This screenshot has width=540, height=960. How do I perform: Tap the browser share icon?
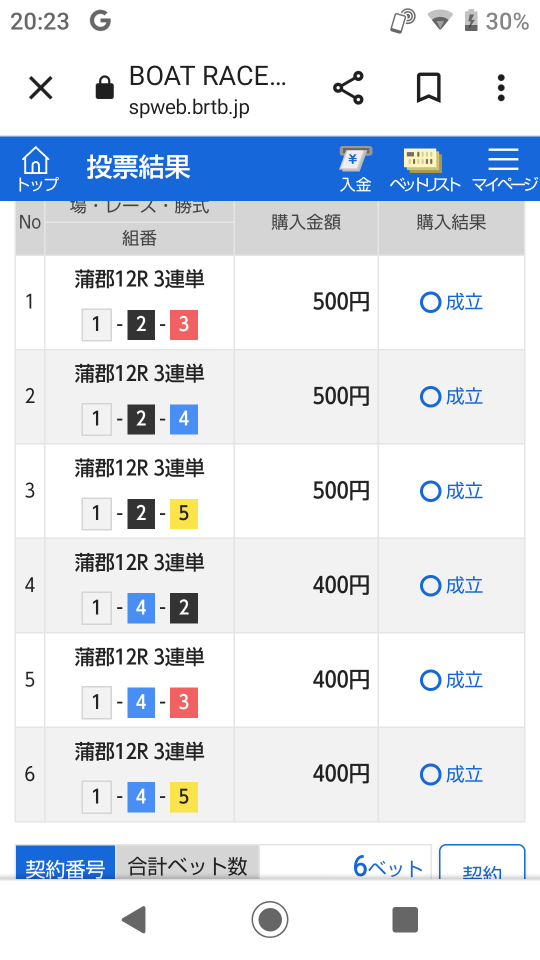[x=348, y=88]
